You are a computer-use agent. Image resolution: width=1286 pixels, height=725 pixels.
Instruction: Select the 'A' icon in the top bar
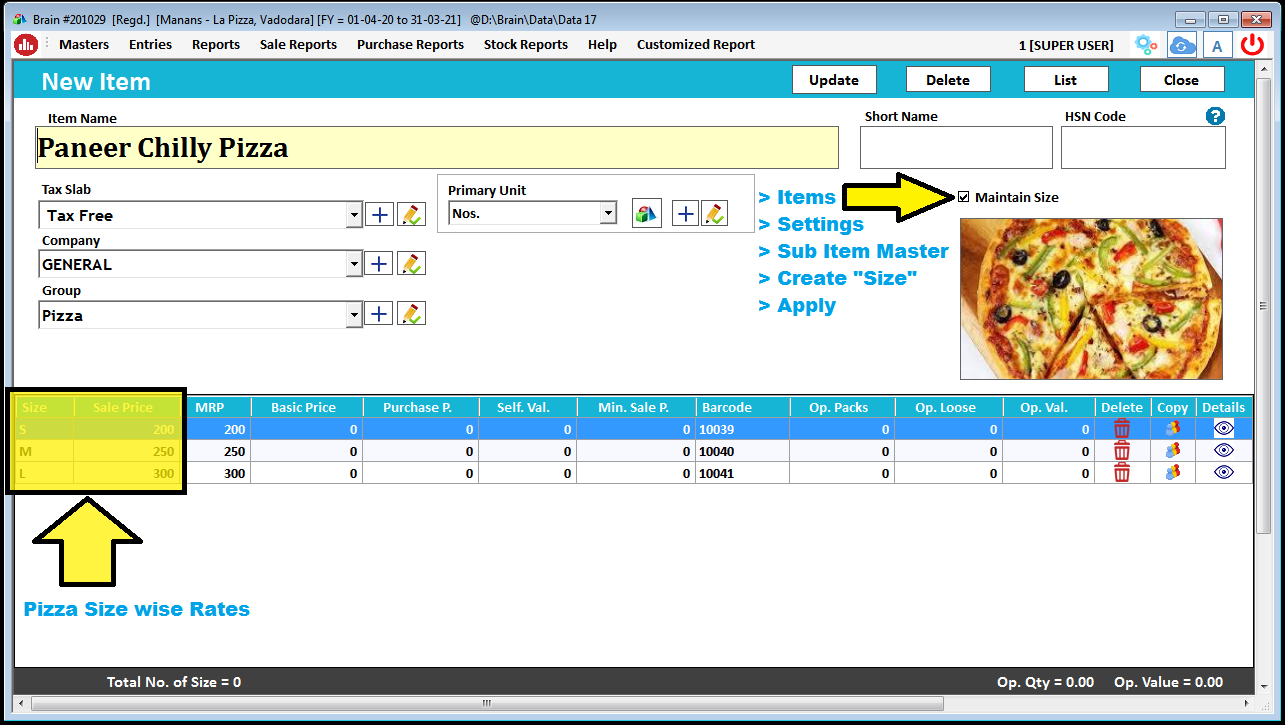click(1216, 45)
